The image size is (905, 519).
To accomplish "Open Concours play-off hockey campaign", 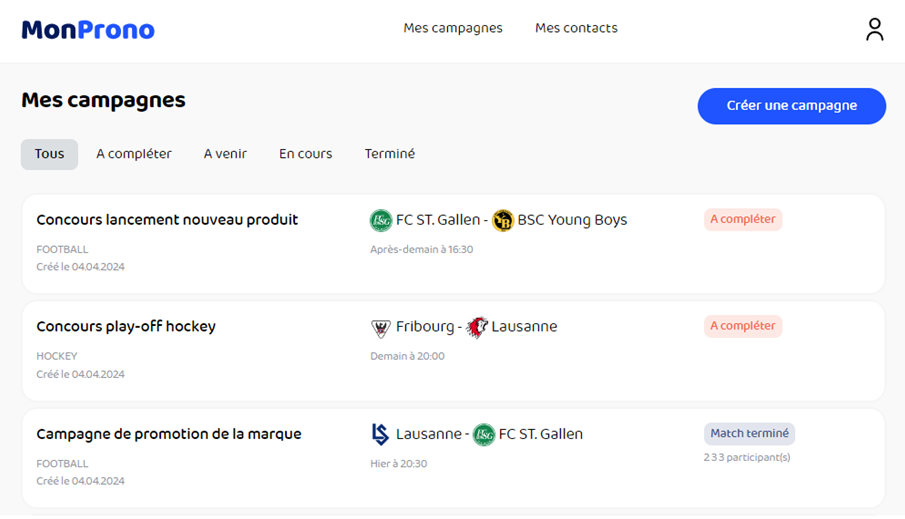I will tap(126, 327).
